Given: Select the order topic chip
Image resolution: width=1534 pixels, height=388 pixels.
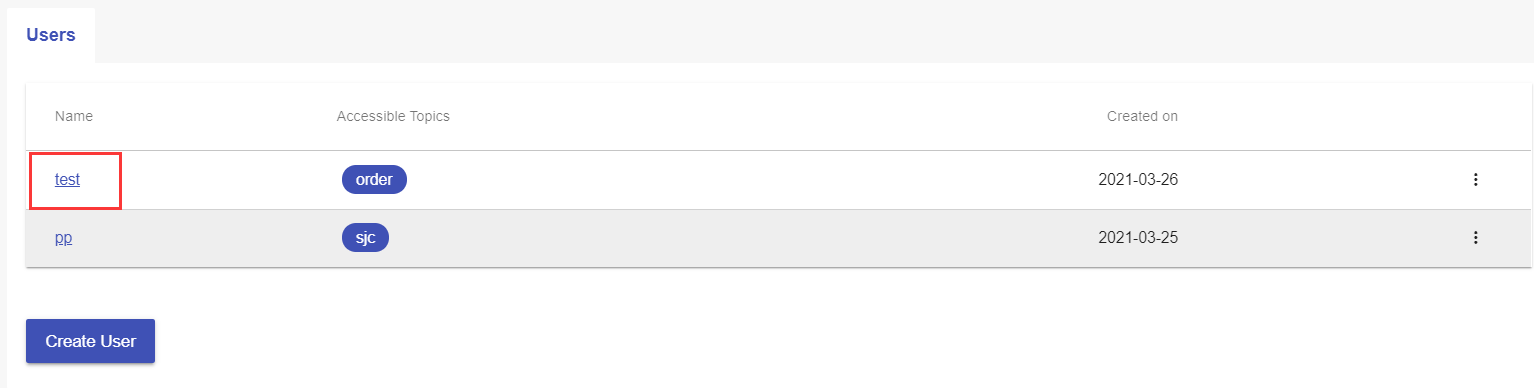Looking at the screenshot, I should click(374, 180).
